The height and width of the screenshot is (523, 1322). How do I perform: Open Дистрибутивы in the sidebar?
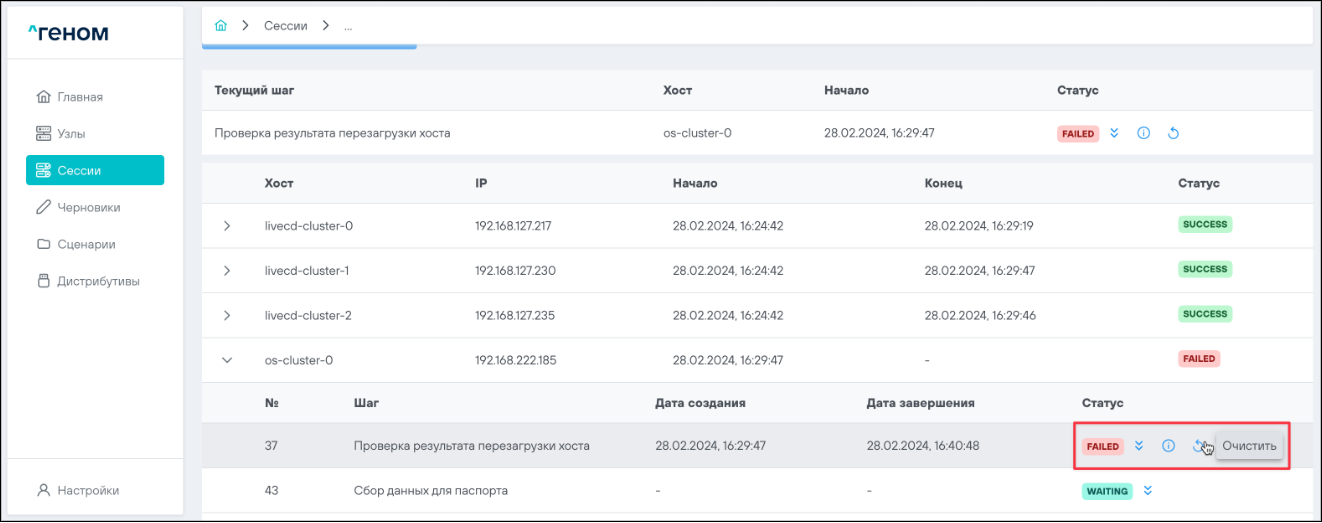pyautogui.click(x=98, y=281)
